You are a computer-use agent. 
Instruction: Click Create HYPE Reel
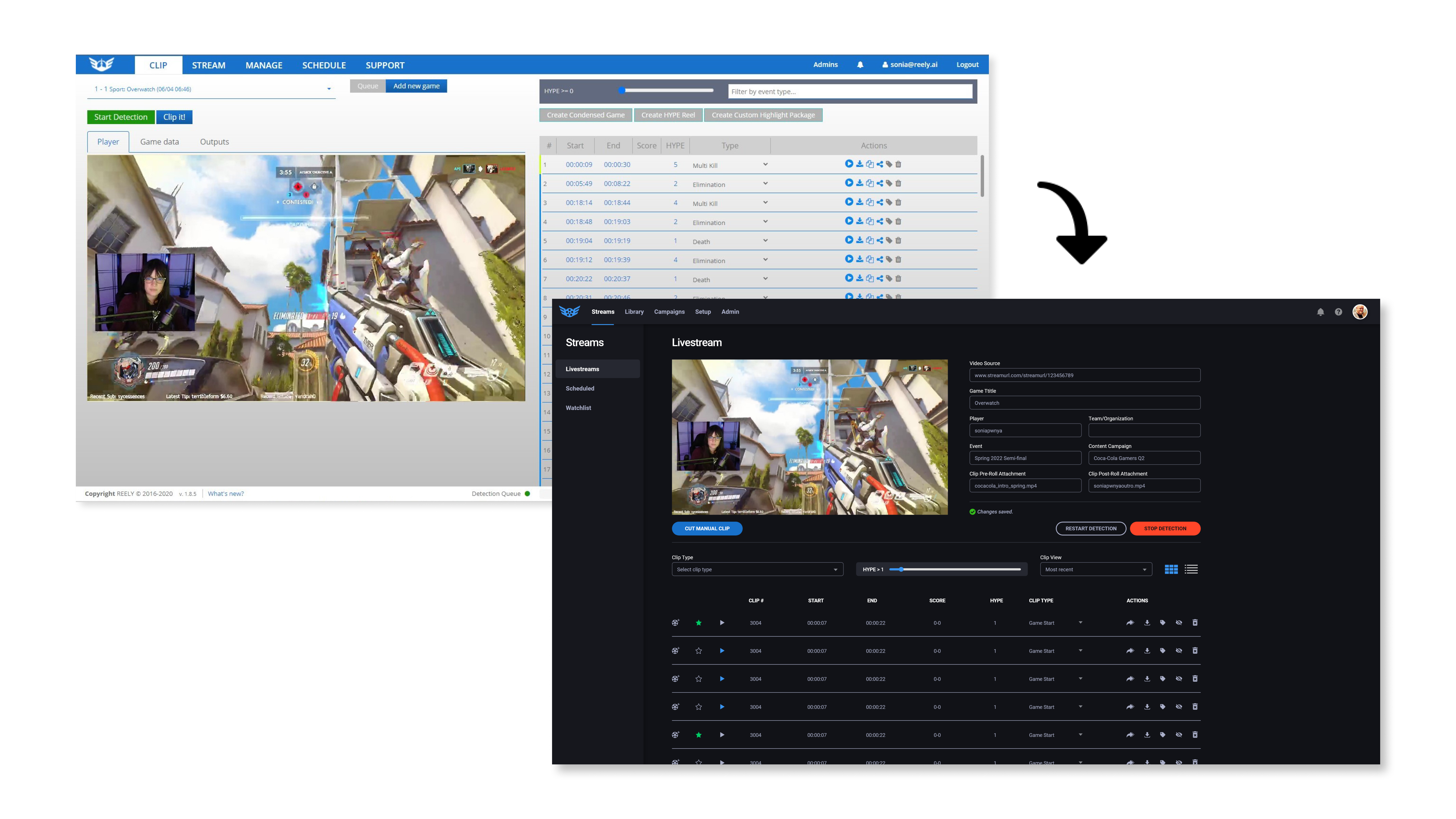click(668, 115)
